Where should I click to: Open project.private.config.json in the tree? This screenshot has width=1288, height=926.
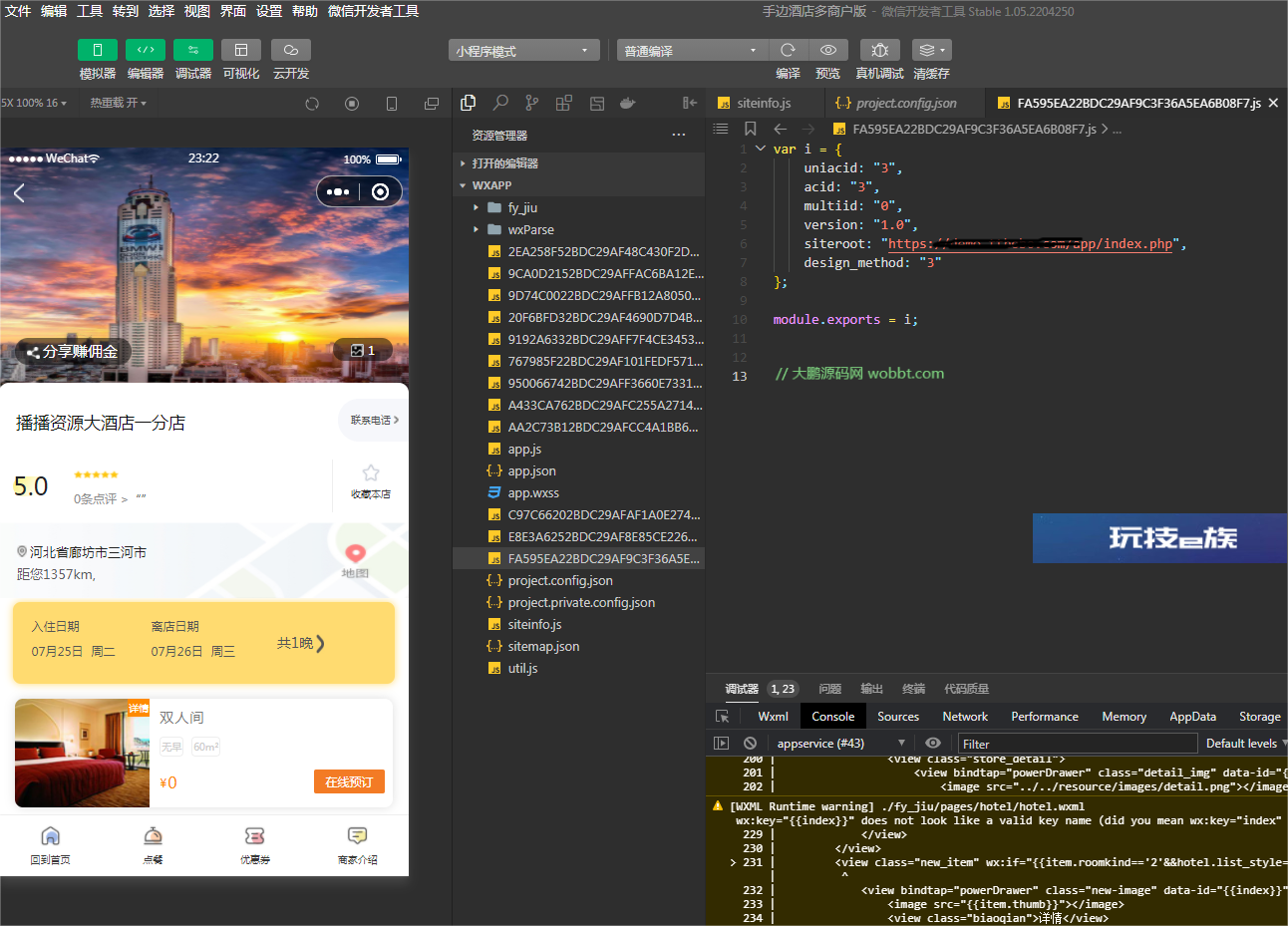click(579, 602)
